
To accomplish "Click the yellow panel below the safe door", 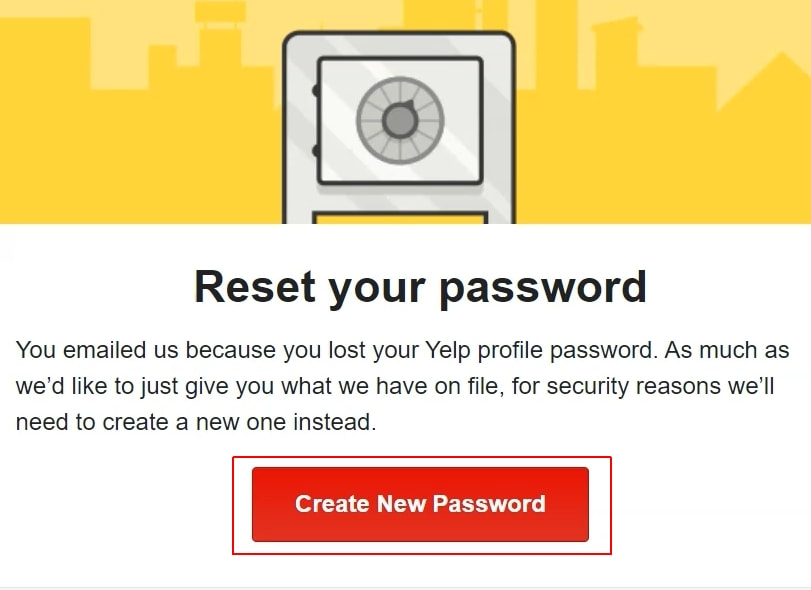I will [x=399, y=218].
